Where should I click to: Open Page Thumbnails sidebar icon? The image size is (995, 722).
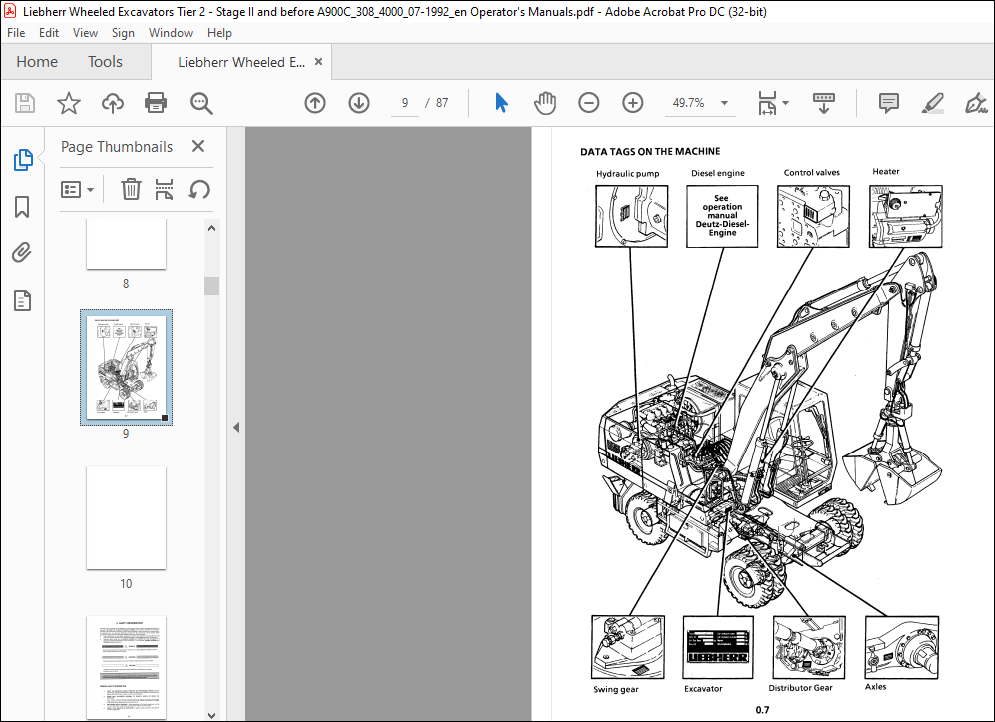23,160
